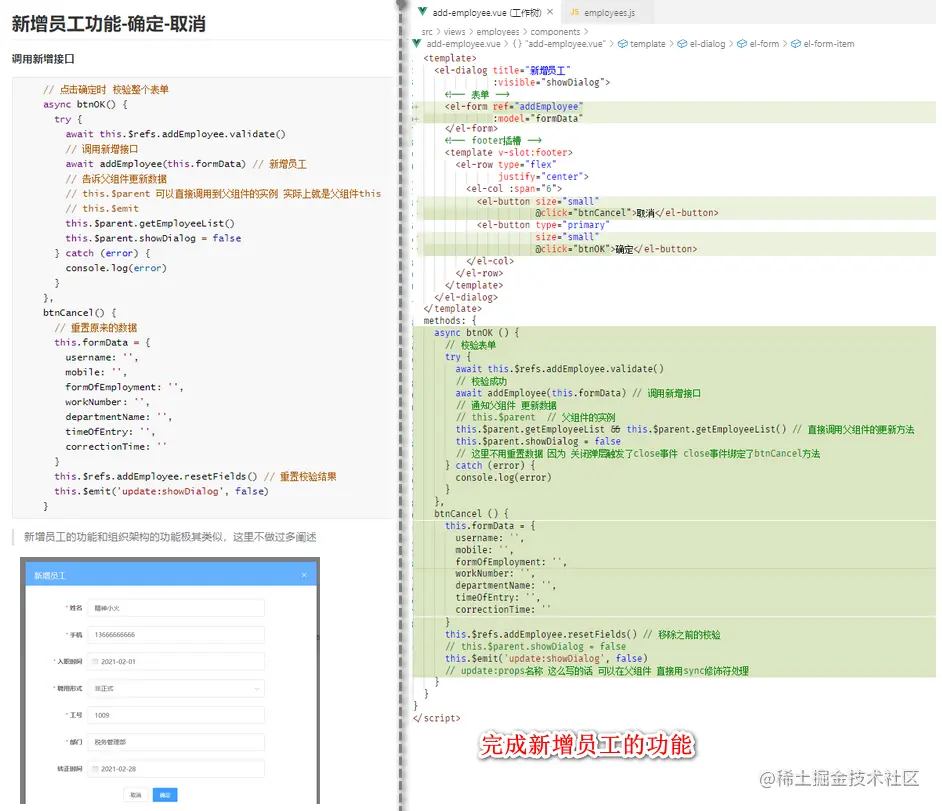The height and width of the screenshot is (811, 942).
Task: Click the '<el-dialog title="新增员工"' line in editor
Action: click(x=502, y=70)
